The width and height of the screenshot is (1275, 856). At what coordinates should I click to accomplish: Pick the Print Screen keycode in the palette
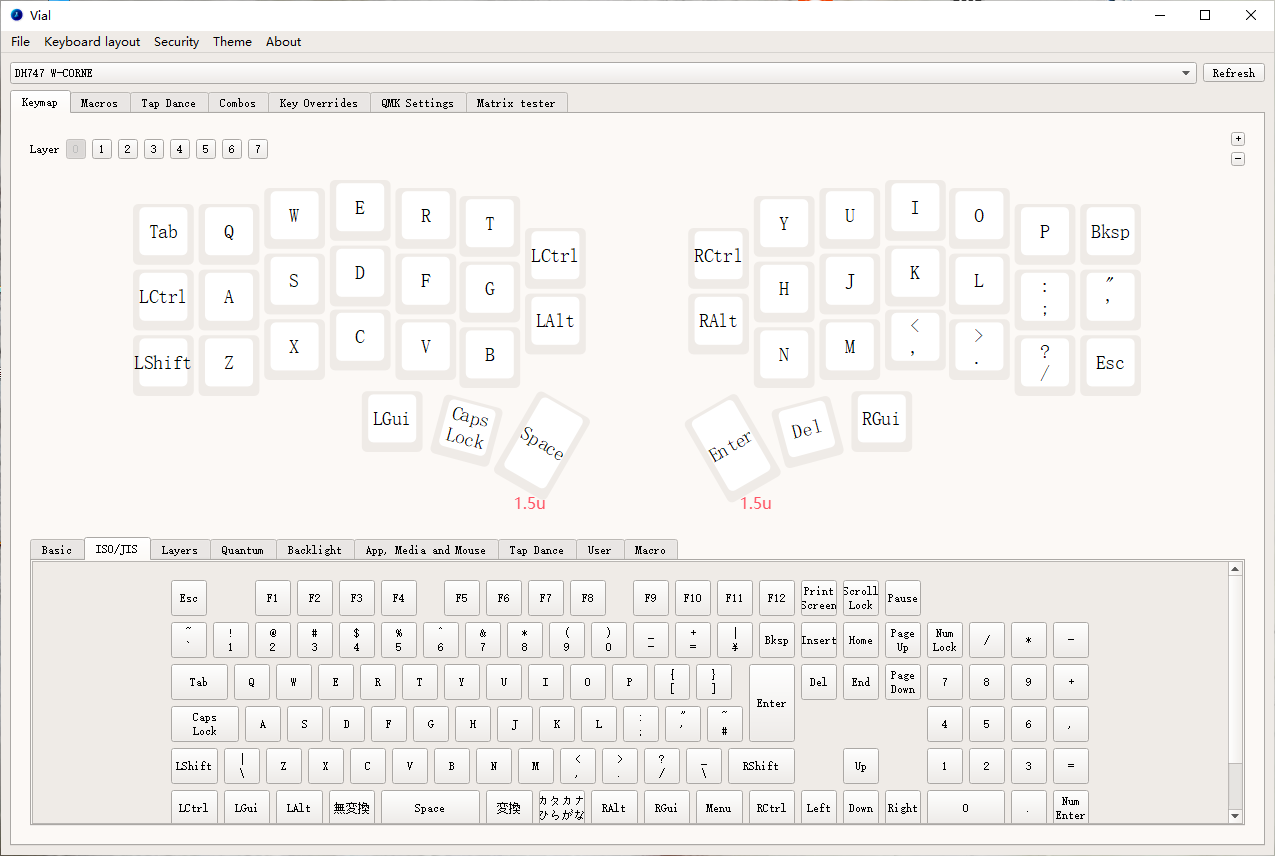coord(818,598)
